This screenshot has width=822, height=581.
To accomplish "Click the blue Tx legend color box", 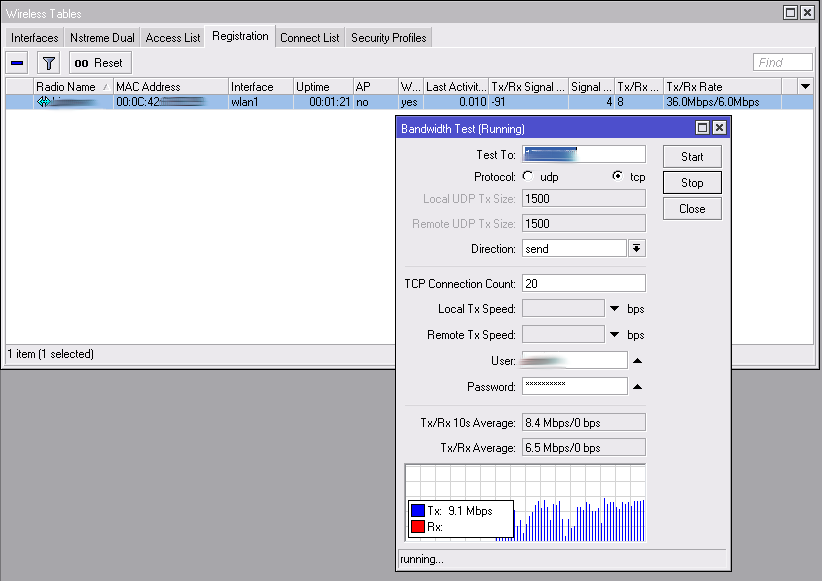I will [x=417, y=511].
